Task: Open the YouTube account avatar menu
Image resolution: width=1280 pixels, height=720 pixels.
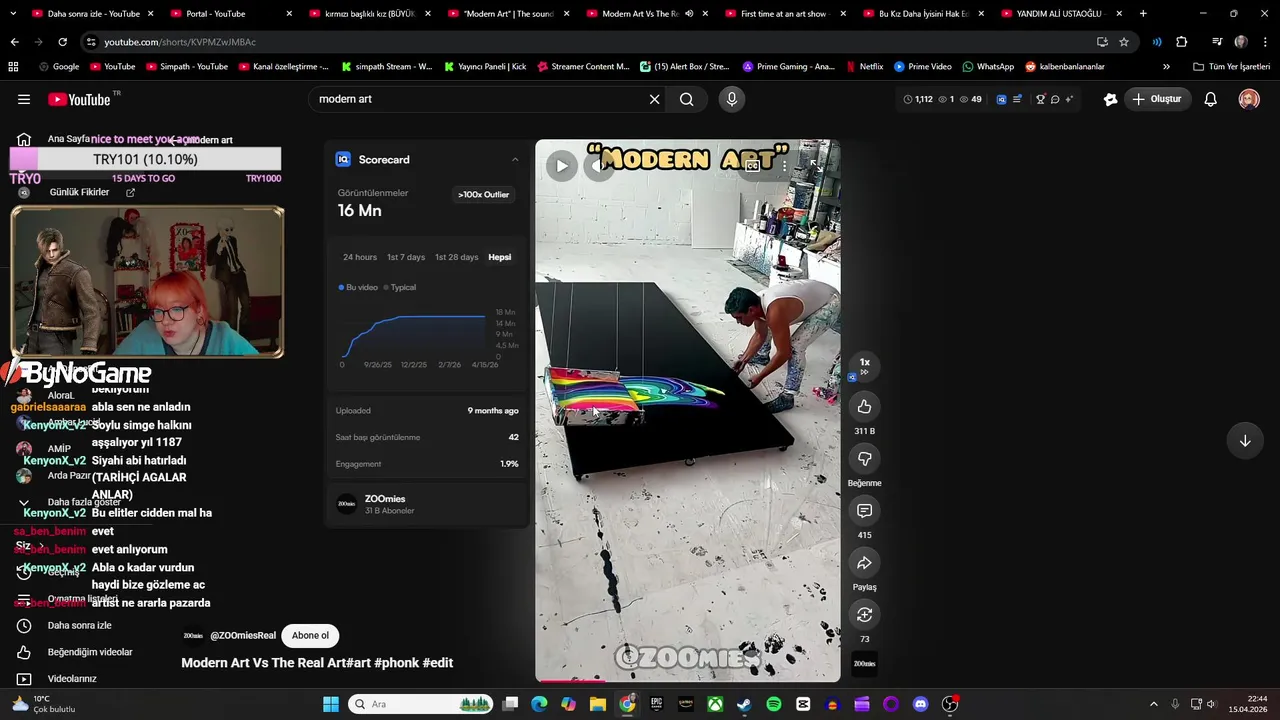Action: coord(1249,99)
